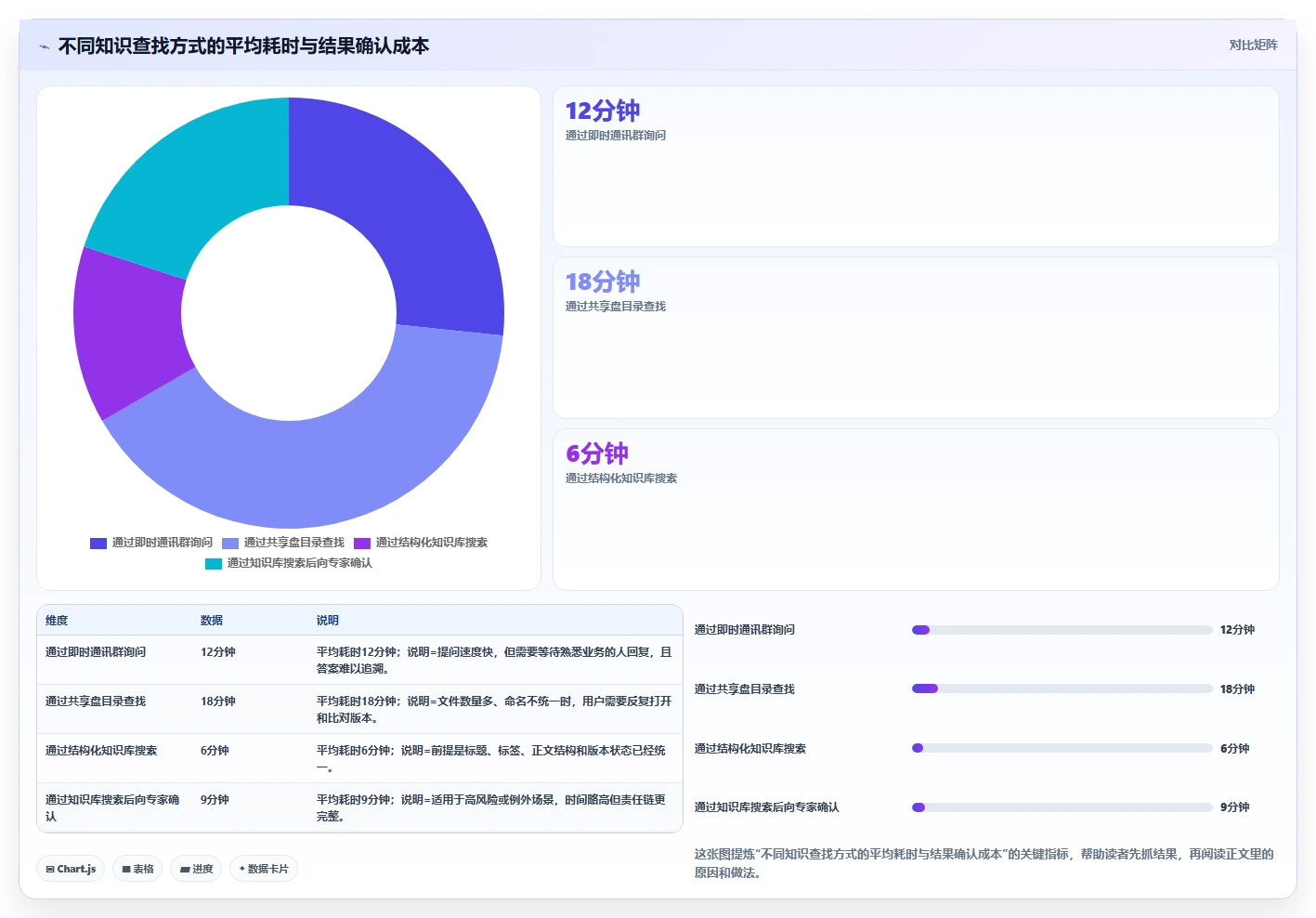The height and width of the screenshot is (918, 1316).
Task: Select the 6分钟 data card
Action: pos(916,509)
